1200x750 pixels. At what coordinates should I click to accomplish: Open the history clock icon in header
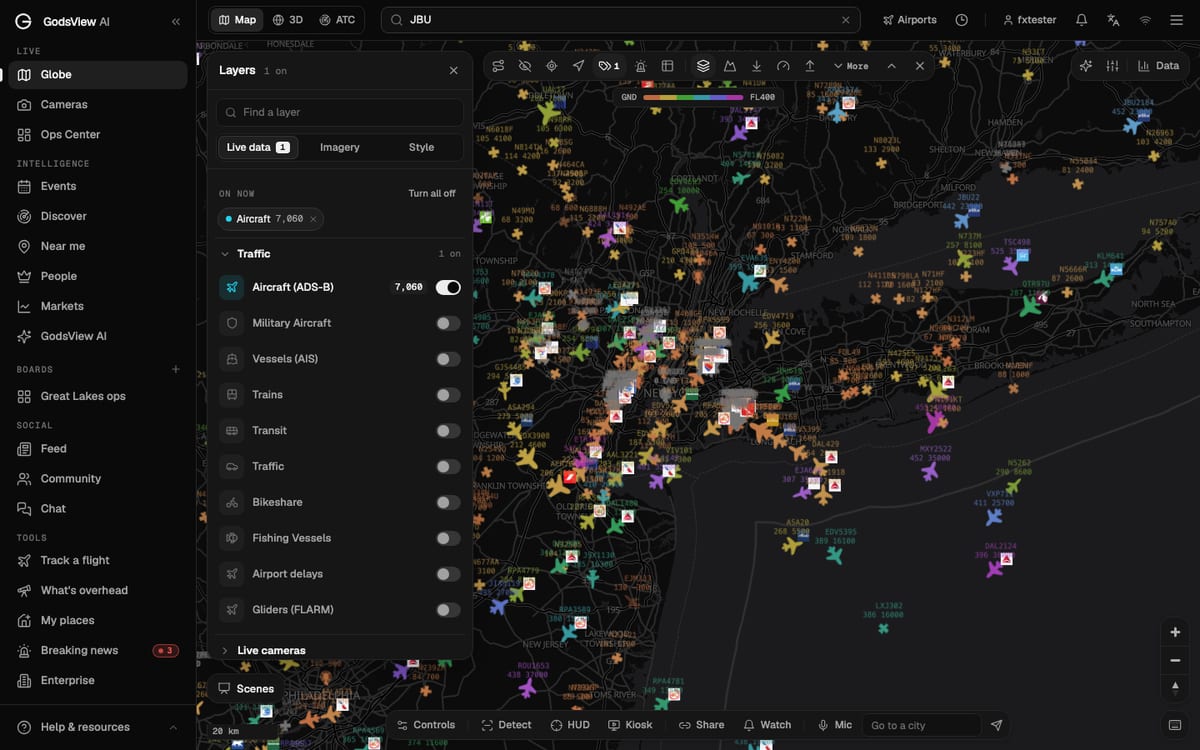tap(961, 20)
